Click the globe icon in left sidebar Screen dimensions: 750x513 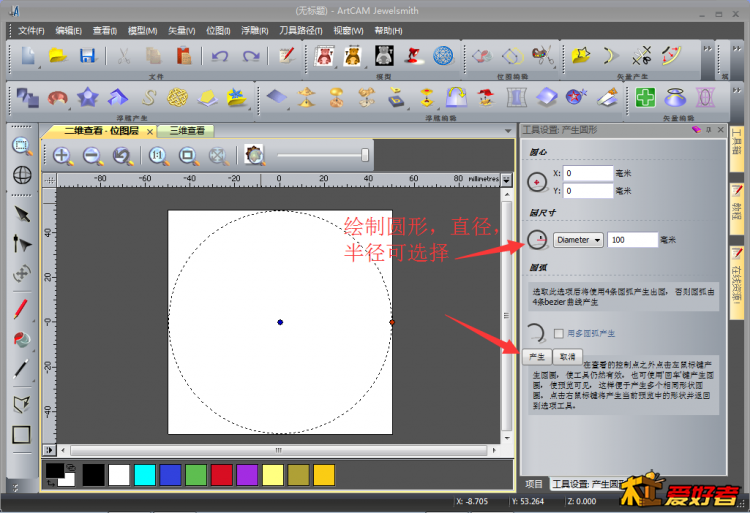(x=22, y=175)
